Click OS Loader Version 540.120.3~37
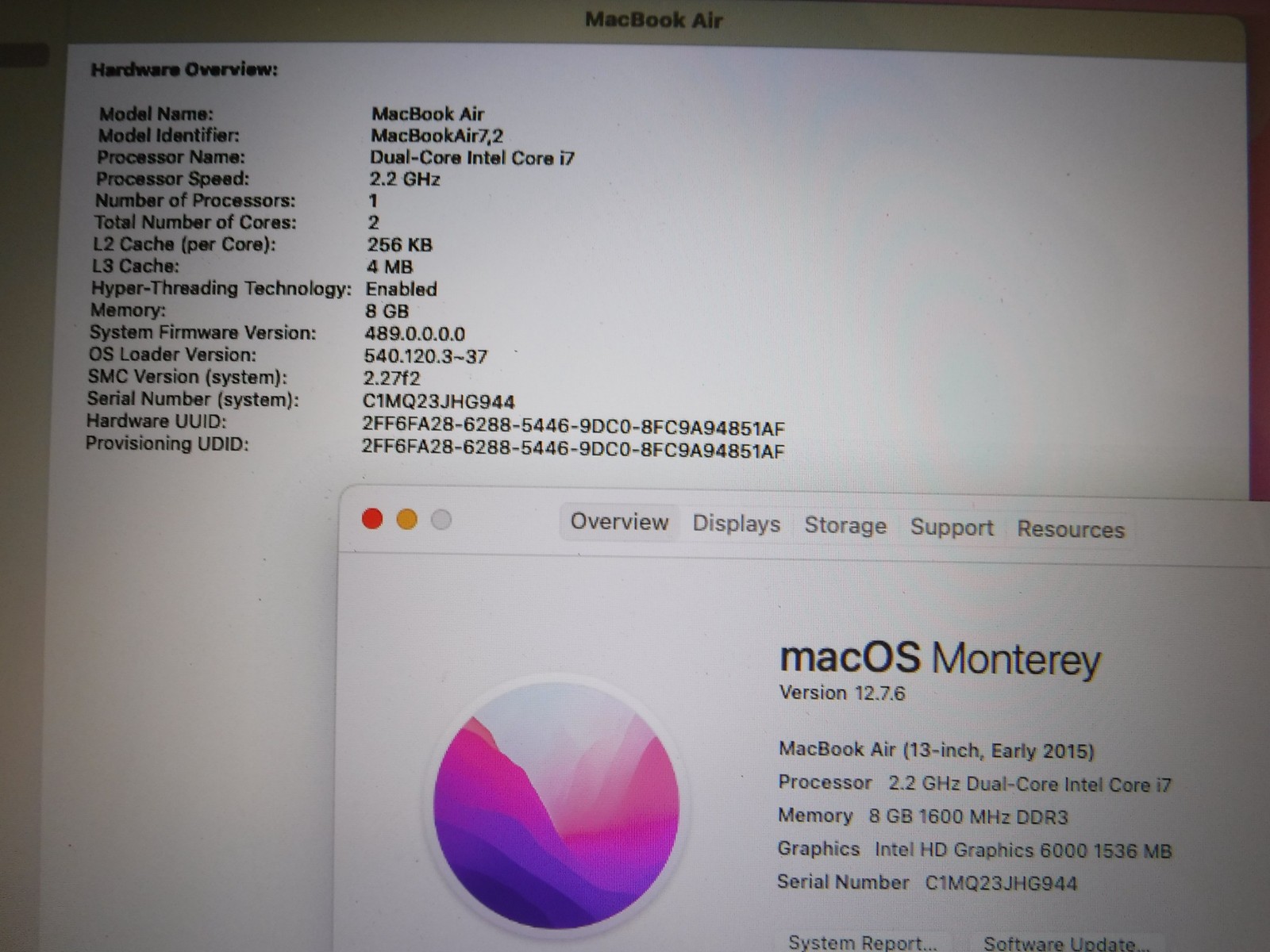 coord(425,356)
